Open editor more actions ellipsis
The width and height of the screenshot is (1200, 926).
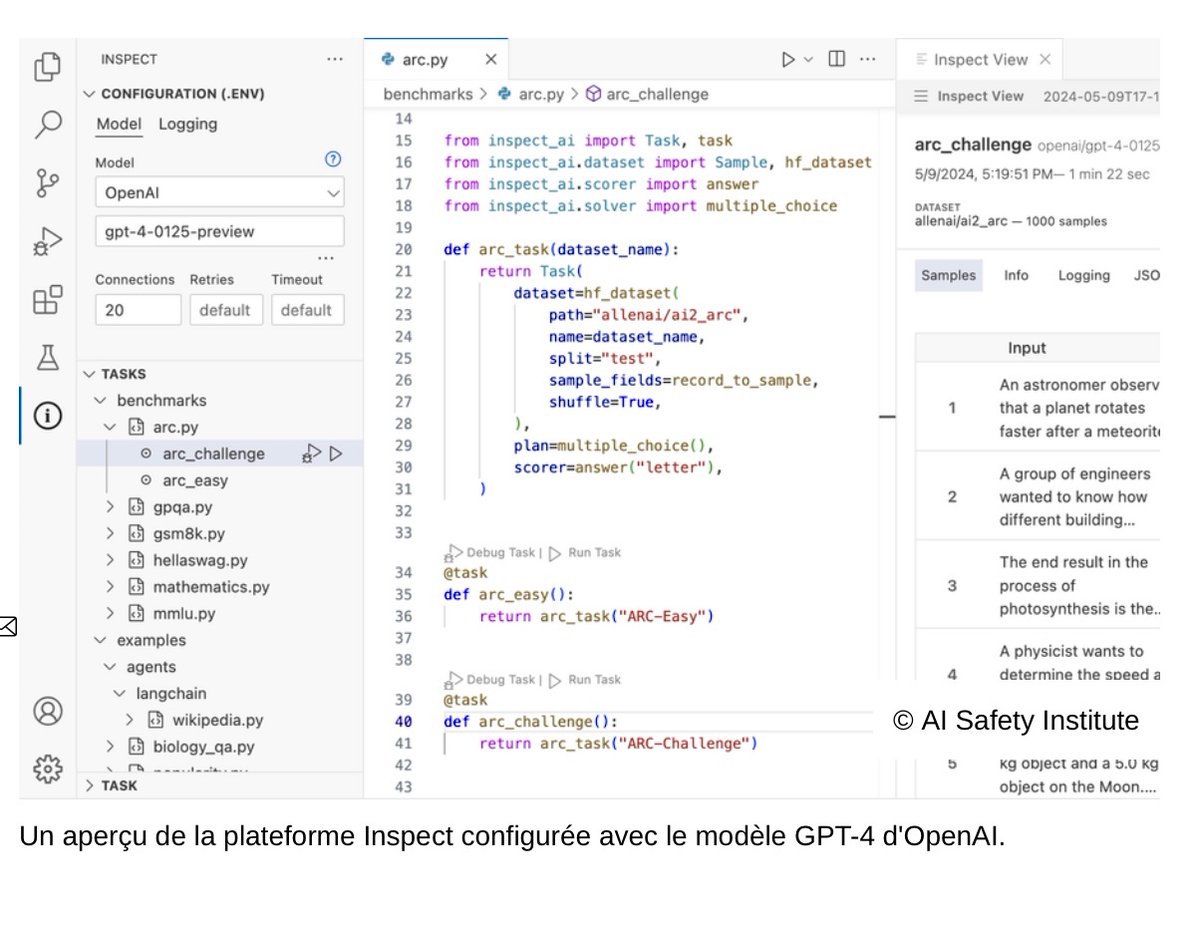click(869, 60)
